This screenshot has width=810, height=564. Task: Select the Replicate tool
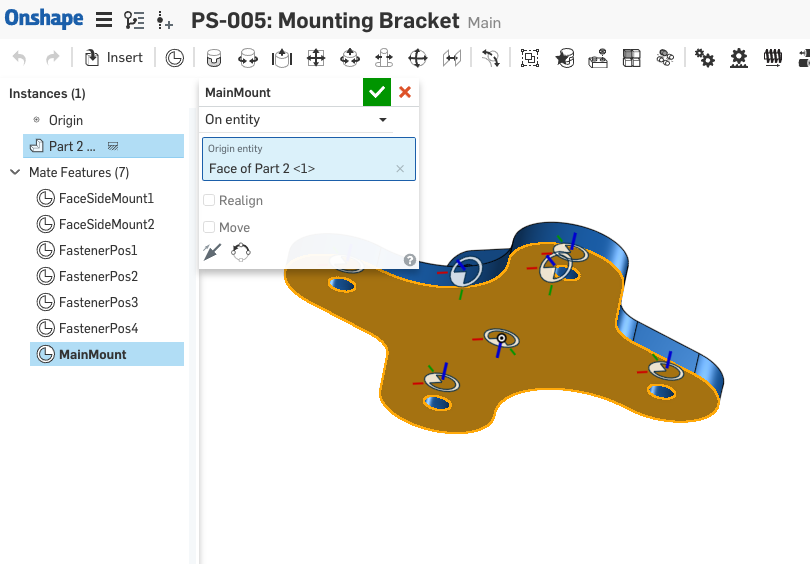pos(598,57)
